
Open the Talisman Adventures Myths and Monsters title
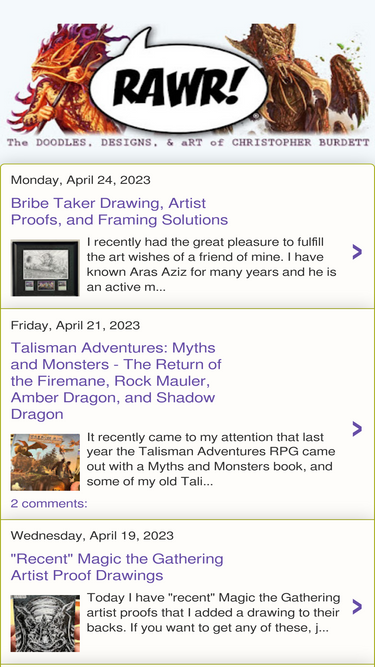point(116,381)
